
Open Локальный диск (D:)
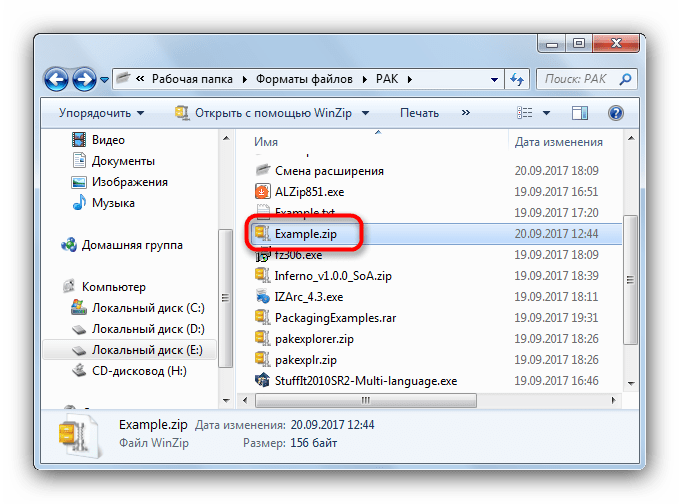148,329
